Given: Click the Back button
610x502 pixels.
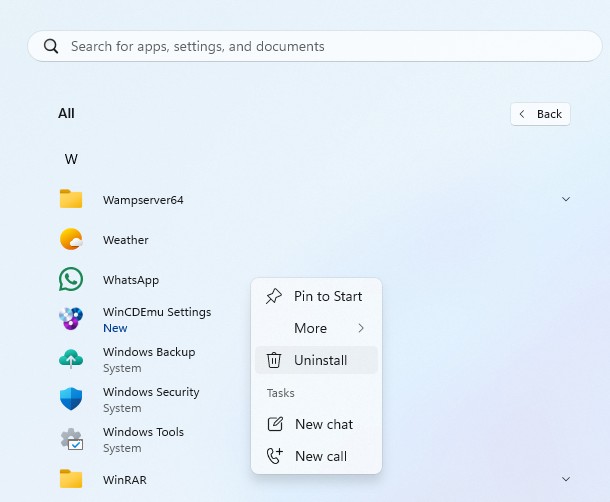Looking at the screenshot, I should [x=540, y=114].
